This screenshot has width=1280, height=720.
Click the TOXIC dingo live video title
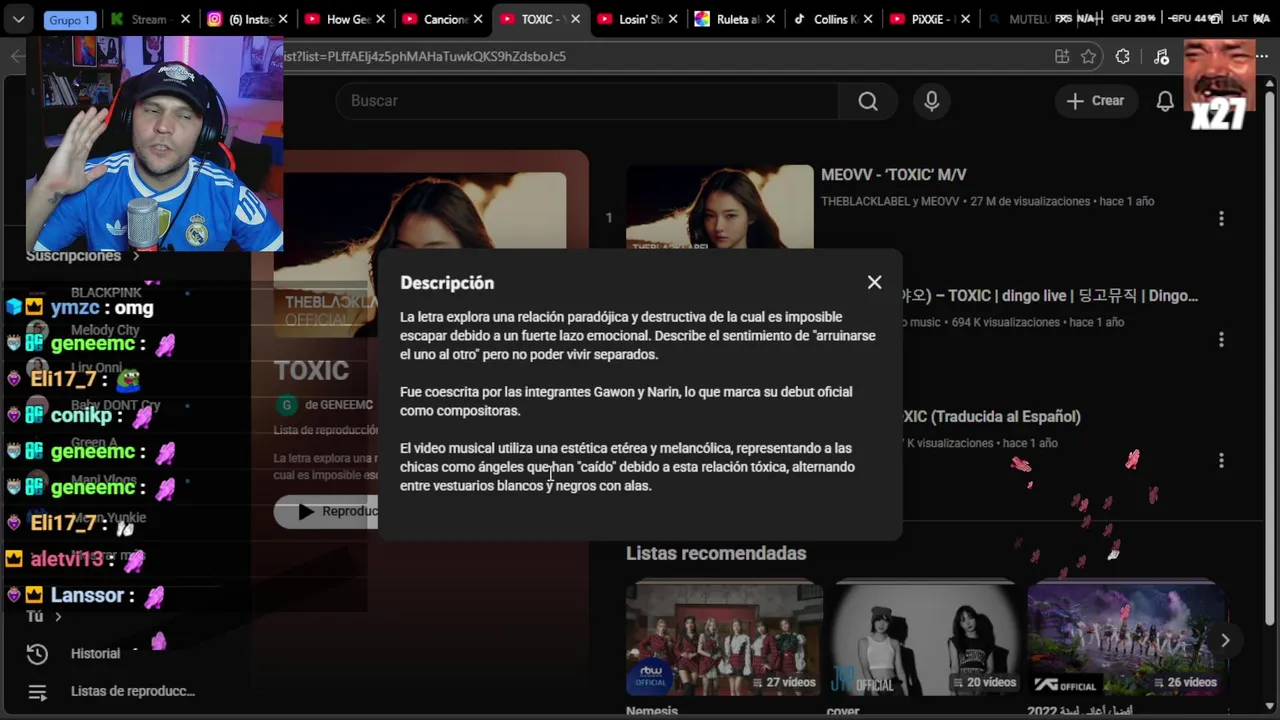pyautogui.click(x=1050, y=296)
